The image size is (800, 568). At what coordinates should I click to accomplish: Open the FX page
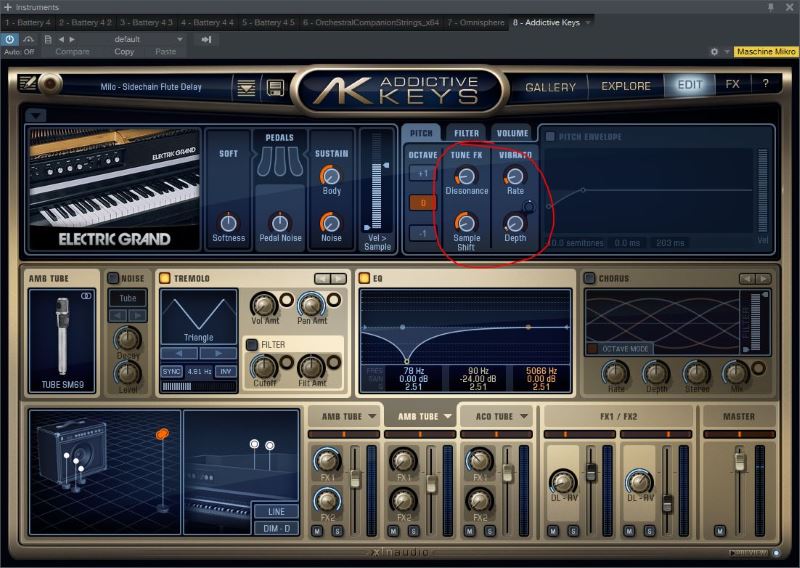click(x=732, y=84)
